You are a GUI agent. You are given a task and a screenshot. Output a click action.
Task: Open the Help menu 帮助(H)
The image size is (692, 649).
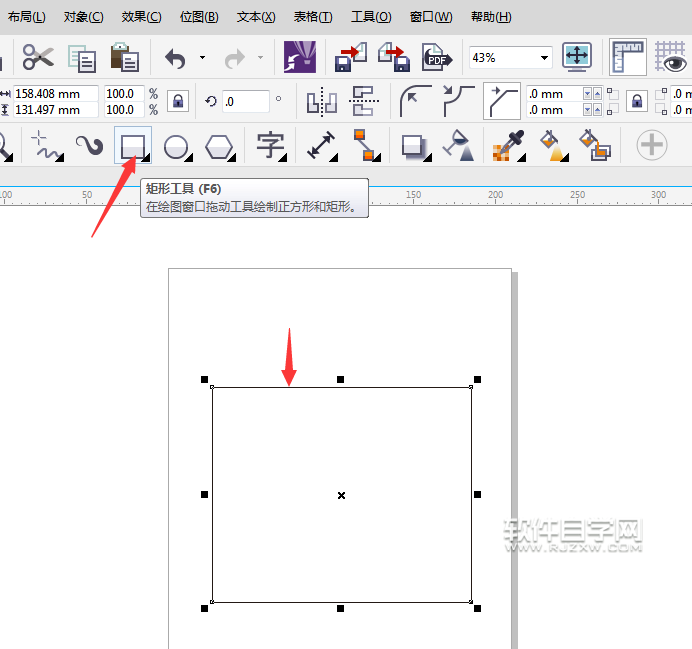click(491, 17)
